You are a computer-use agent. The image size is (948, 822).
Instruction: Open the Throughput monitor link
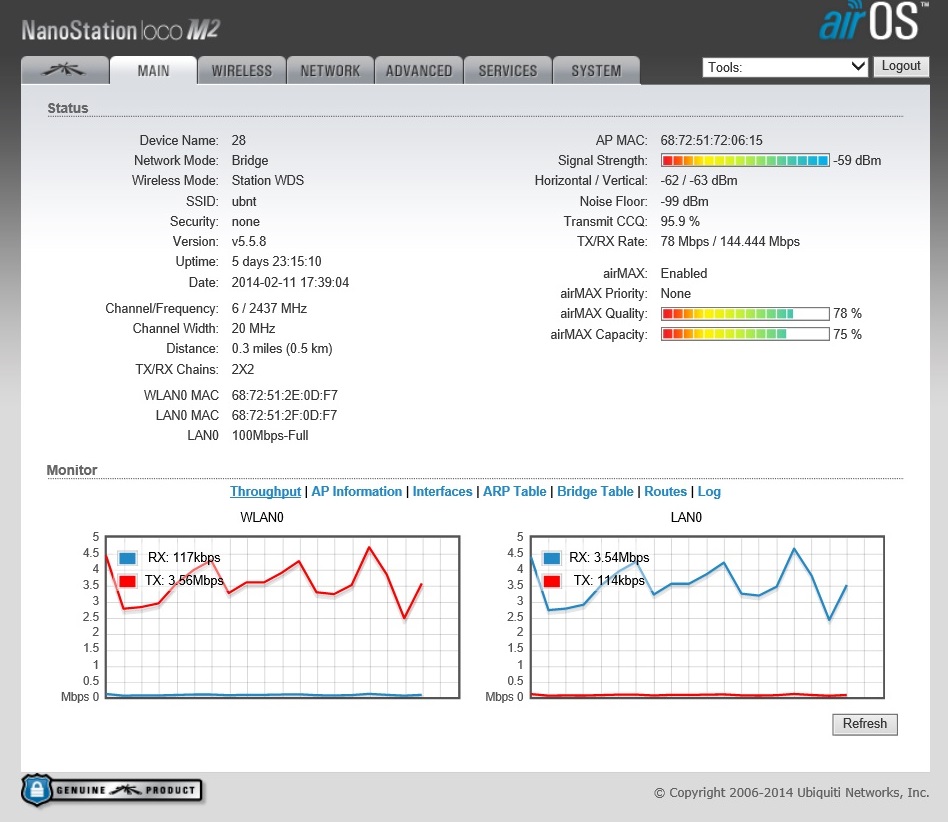click(265, 491)
